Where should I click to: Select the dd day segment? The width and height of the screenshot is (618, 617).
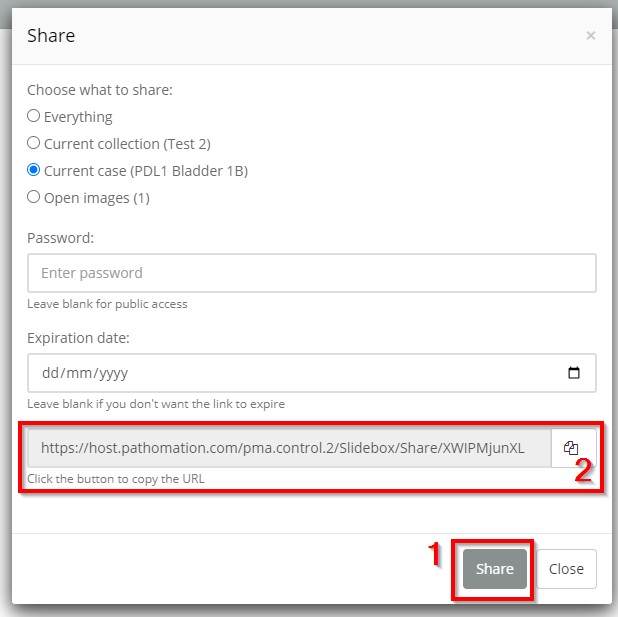50,373
